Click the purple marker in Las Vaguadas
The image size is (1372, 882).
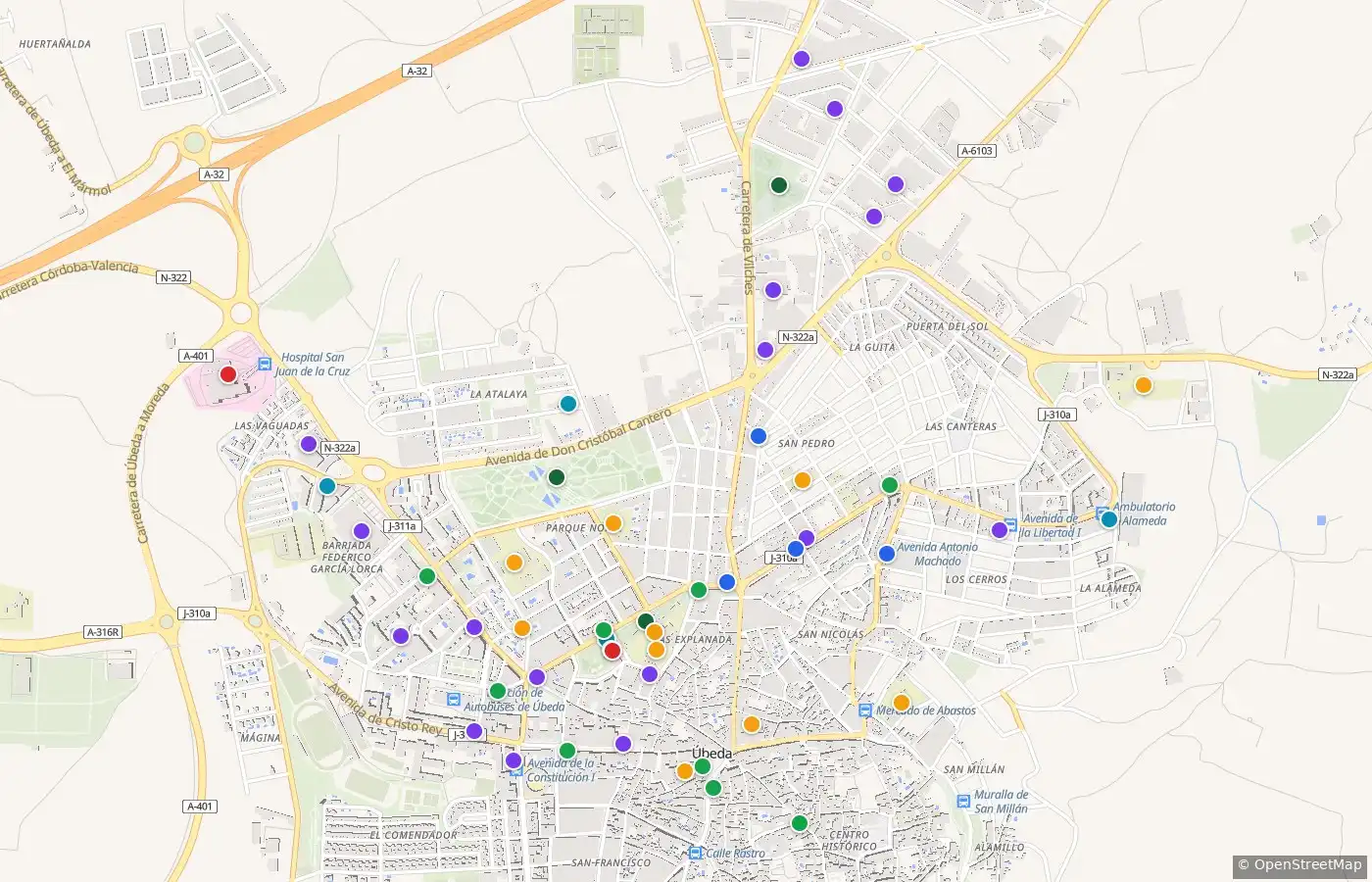click(309, 444)
